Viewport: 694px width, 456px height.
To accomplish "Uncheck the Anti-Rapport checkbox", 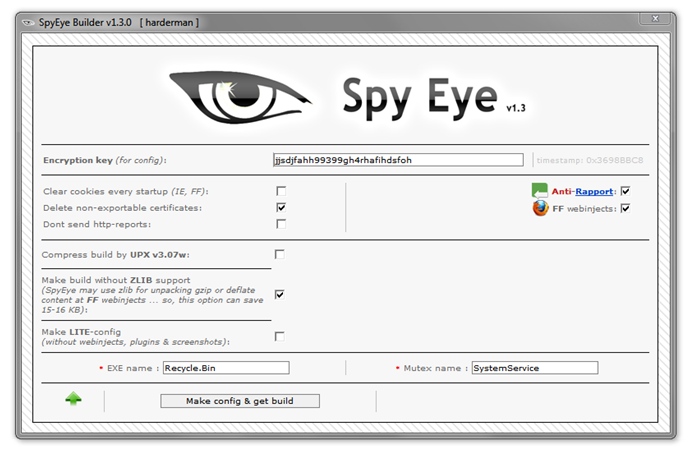I will click(625, 191).
